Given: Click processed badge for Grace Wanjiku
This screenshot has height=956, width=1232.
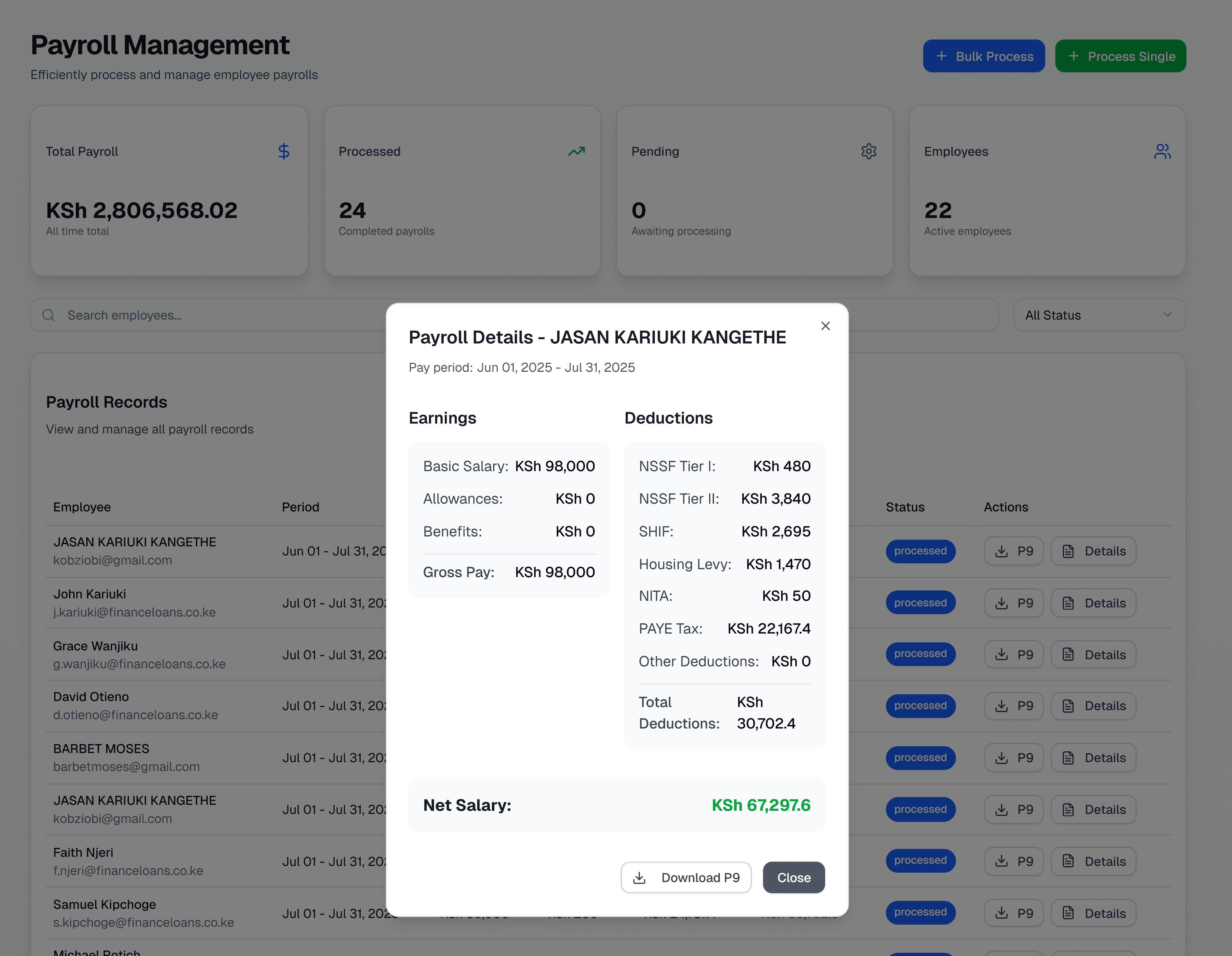Looking at the screenshot, I should 920,654.
